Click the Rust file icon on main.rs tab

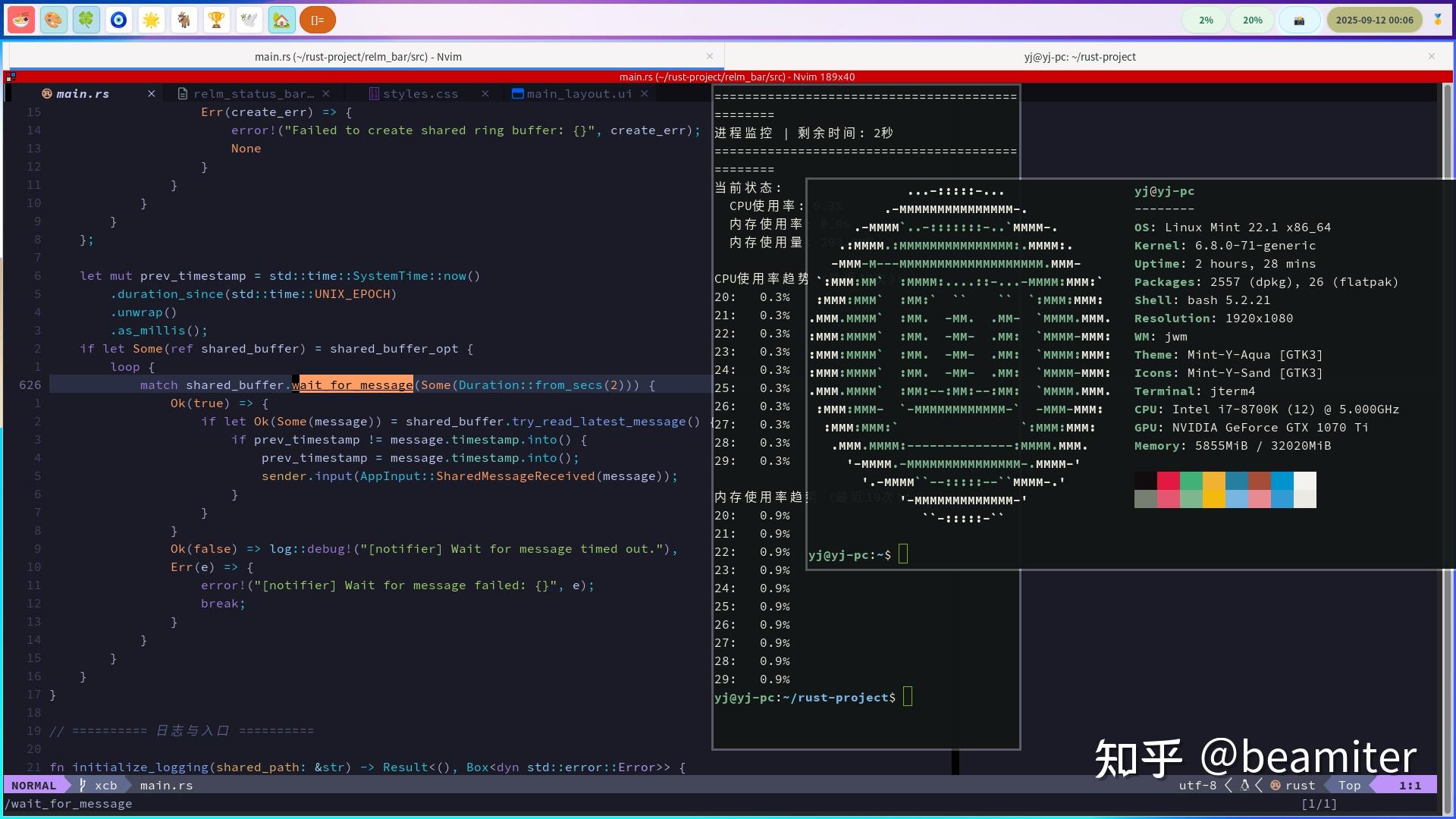tap(47, 94)
